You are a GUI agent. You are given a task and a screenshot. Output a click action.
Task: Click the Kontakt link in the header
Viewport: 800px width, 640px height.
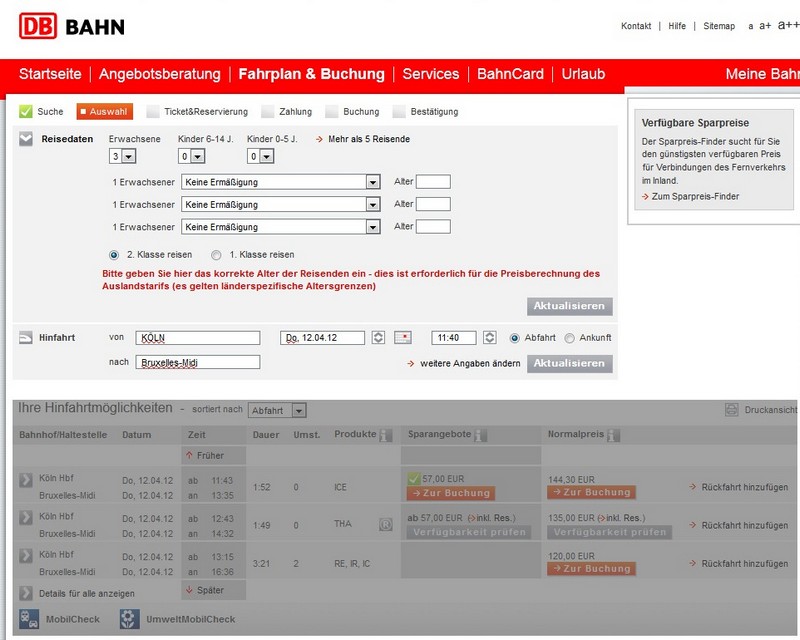coord(636,26)
